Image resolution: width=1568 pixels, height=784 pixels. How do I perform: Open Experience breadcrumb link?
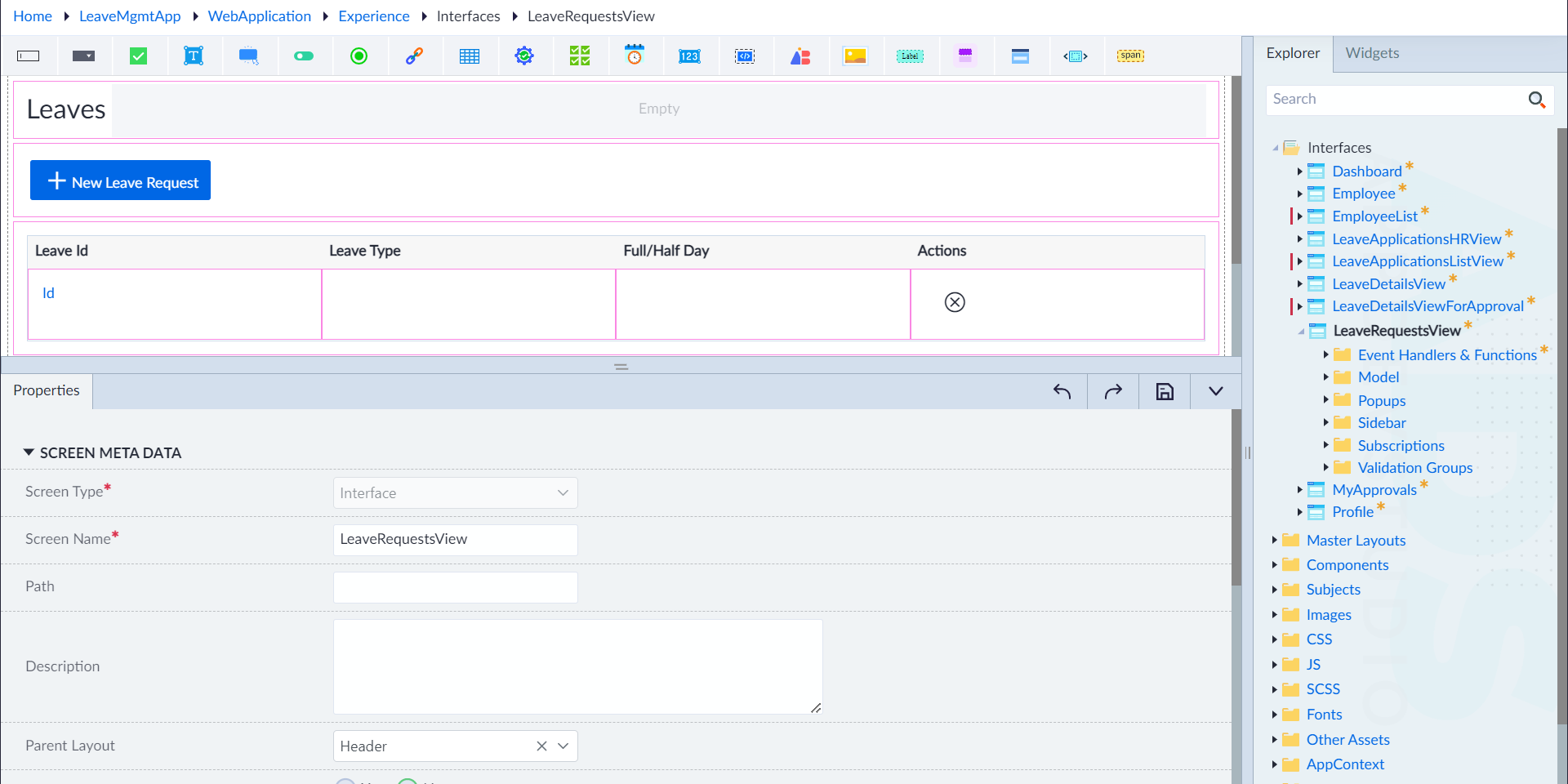(374, 16)
